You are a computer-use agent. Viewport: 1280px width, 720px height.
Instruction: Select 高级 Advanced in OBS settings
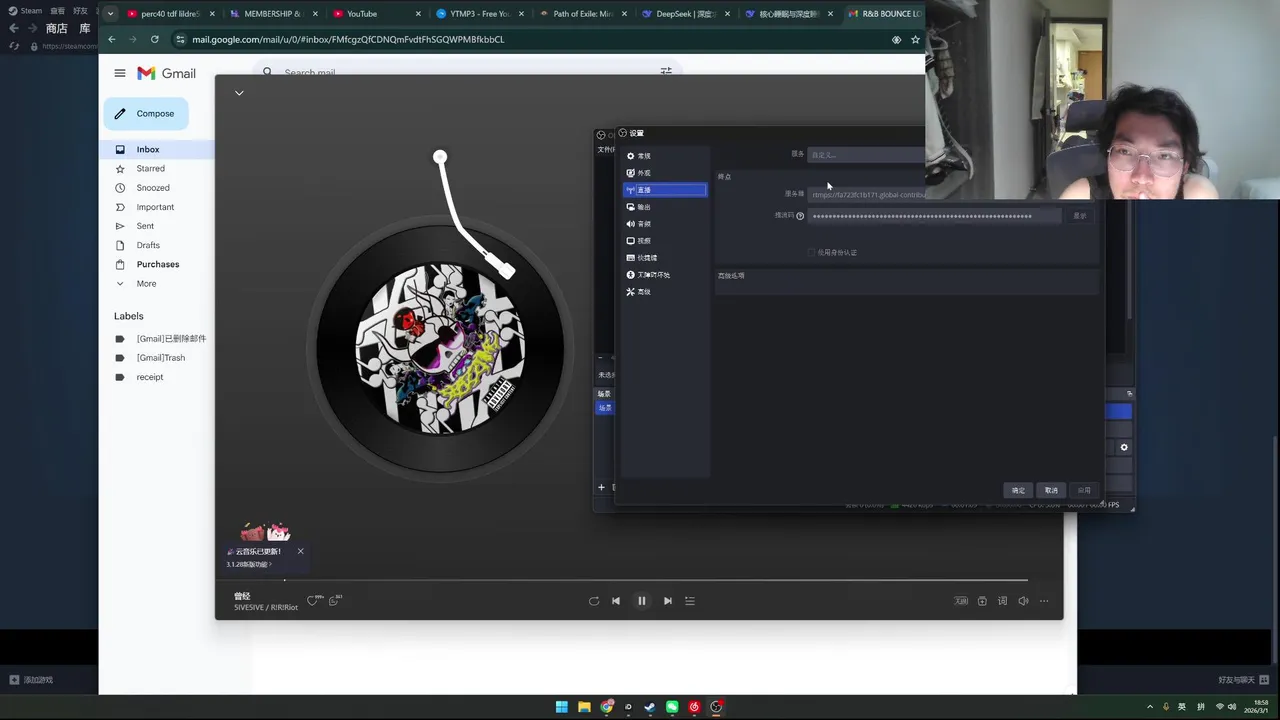665,292
